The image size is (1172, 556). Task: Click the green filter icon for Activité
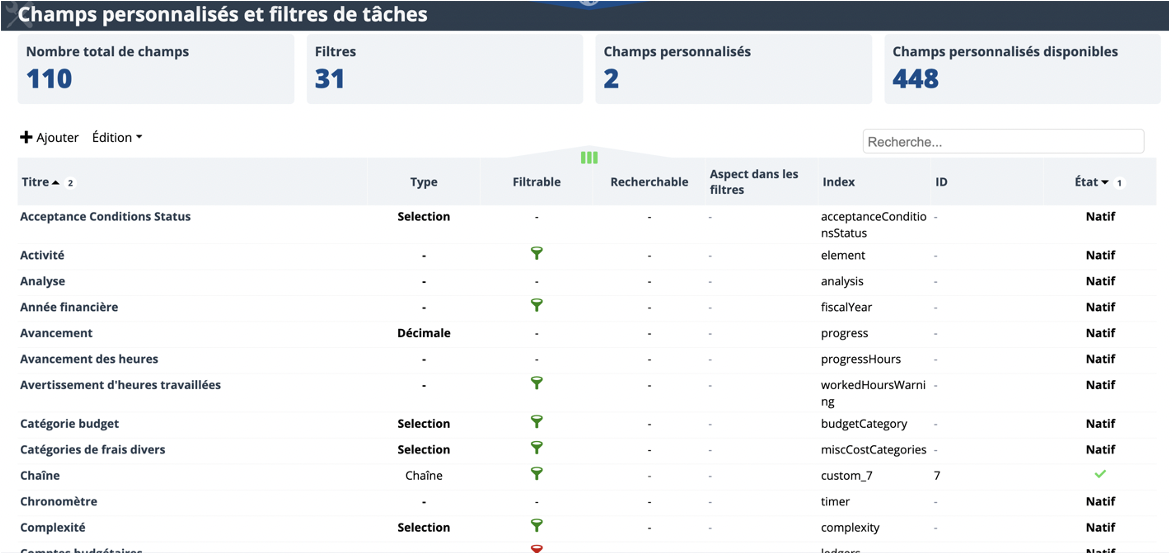point(536,253)
